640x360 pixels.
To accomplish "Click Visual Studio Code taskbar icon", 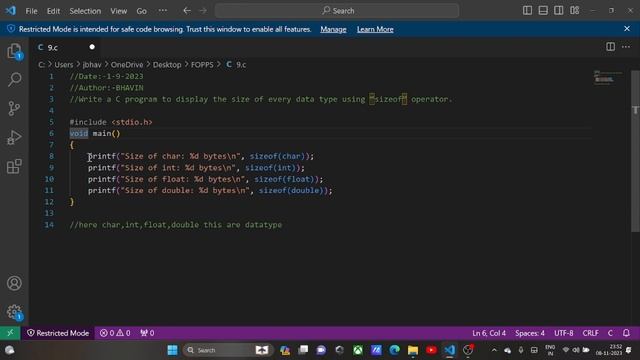I will pos(449,350).
